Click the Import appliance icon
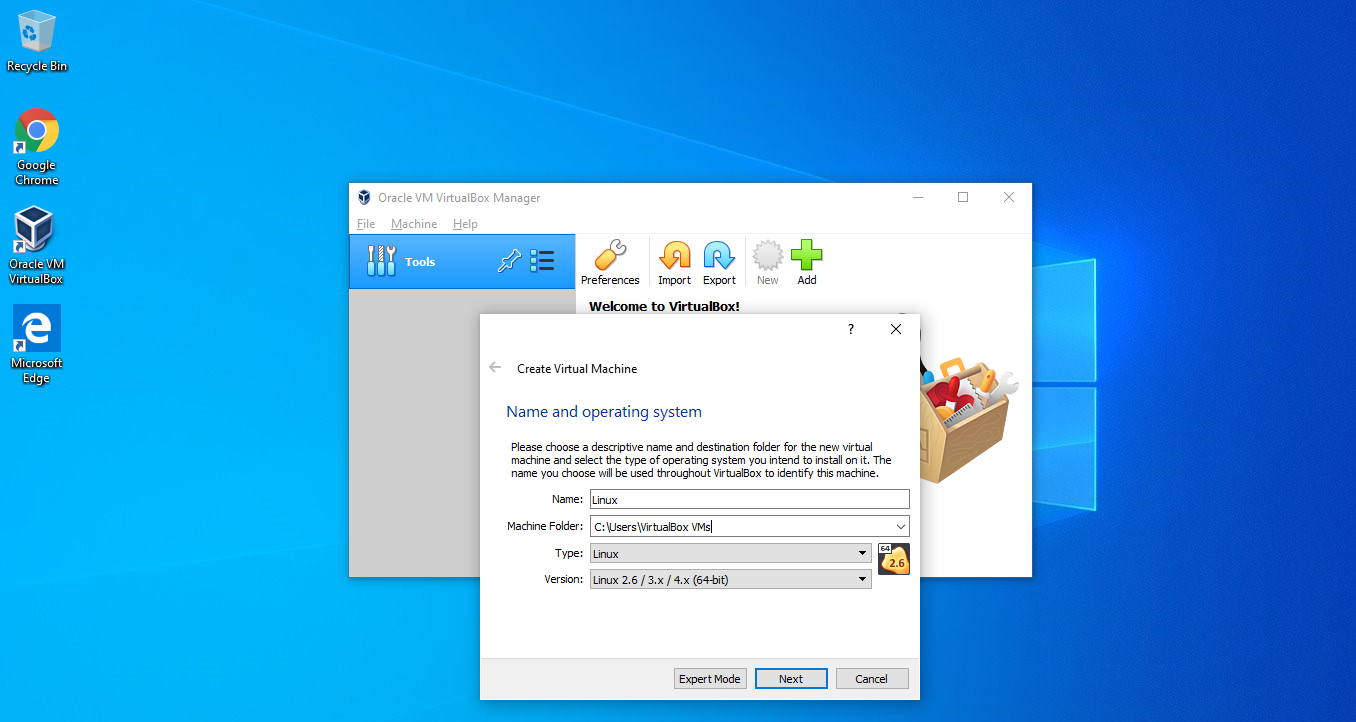1356x722 pixels. 675,263
